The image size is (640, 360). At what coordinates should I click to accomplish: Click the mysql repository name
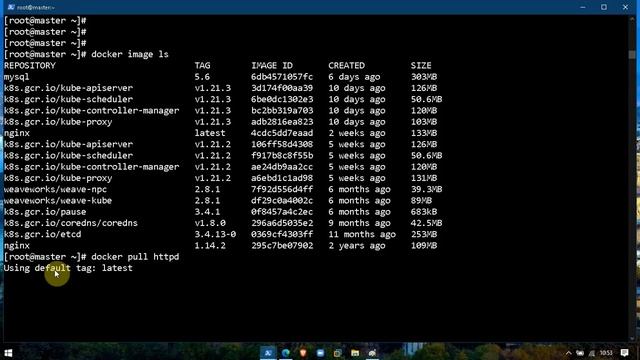pyautogui.click(x=17, y=77)
